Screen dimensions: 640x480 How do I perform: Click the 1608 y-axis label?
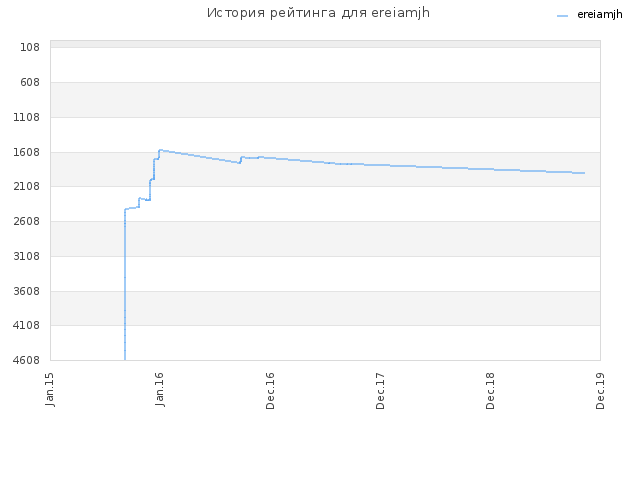pyautogui.click(x=27, y=152)
